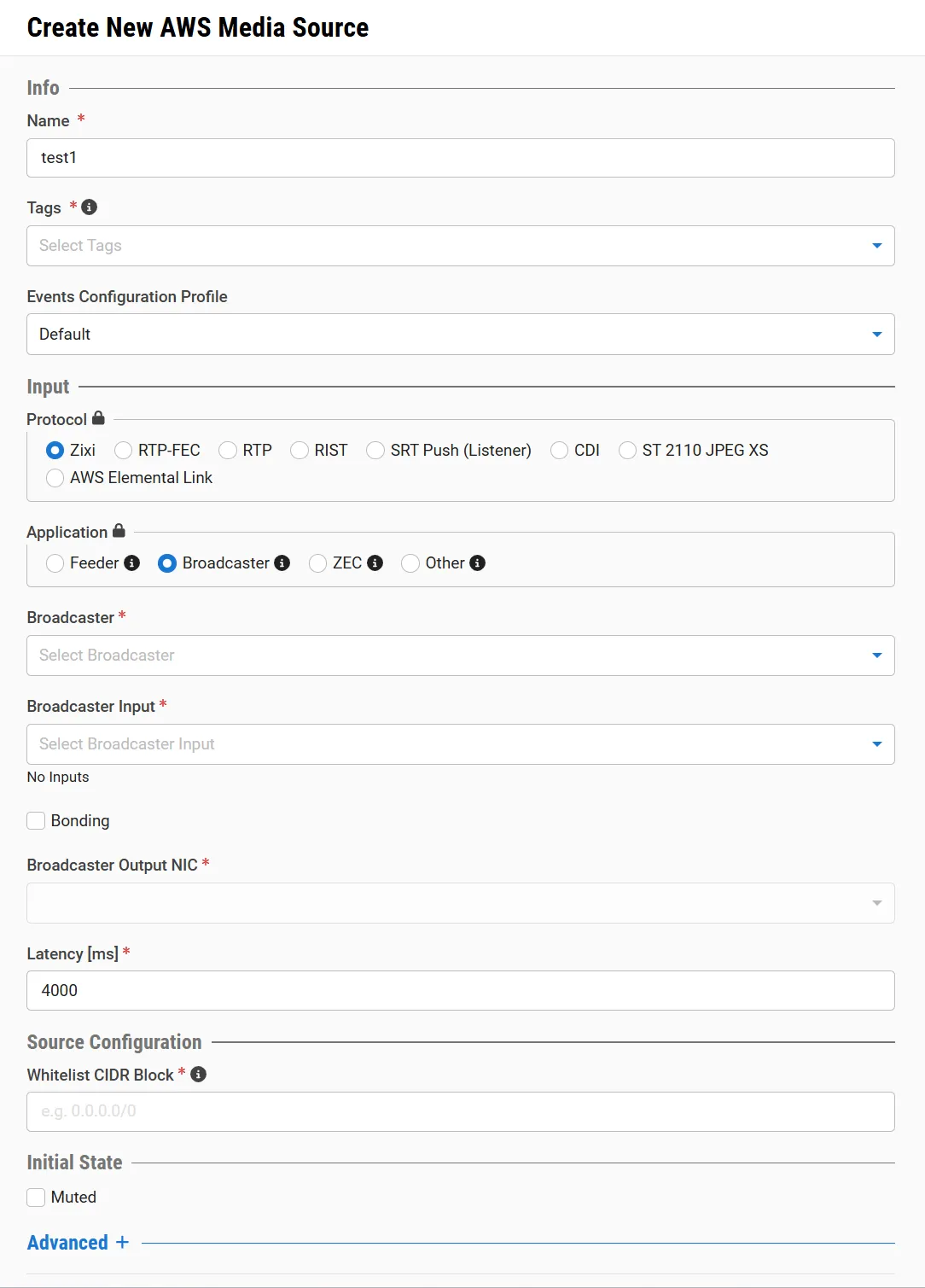
Task: Select Feeder application radio button
Action: [55, 563]
